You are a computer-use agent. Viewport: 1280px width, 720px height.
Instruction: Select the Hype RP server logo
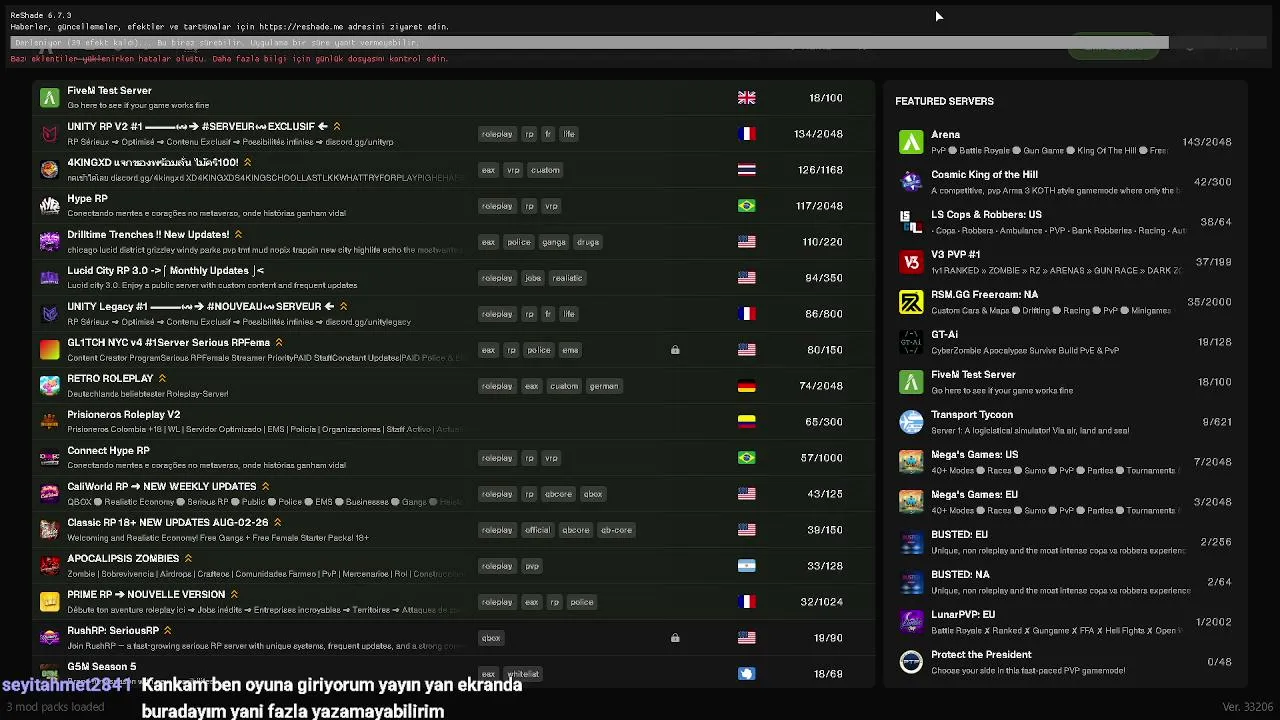(49, 206)
